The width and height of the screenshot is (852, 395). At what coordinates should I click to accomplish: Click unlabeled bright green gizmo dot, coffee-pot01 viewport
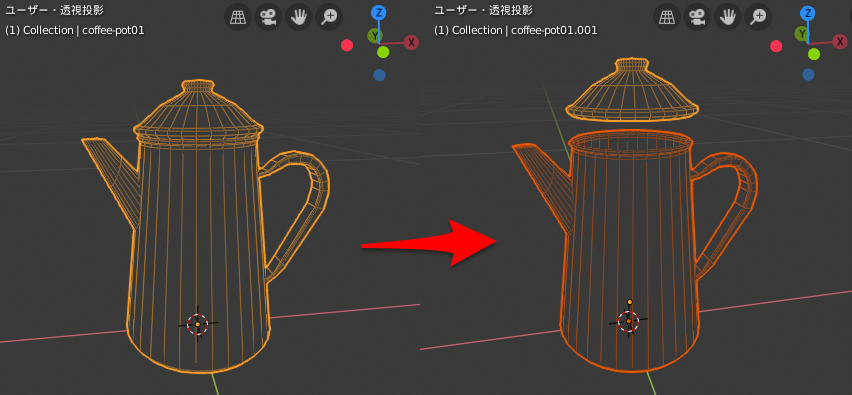tap(383, 52)
